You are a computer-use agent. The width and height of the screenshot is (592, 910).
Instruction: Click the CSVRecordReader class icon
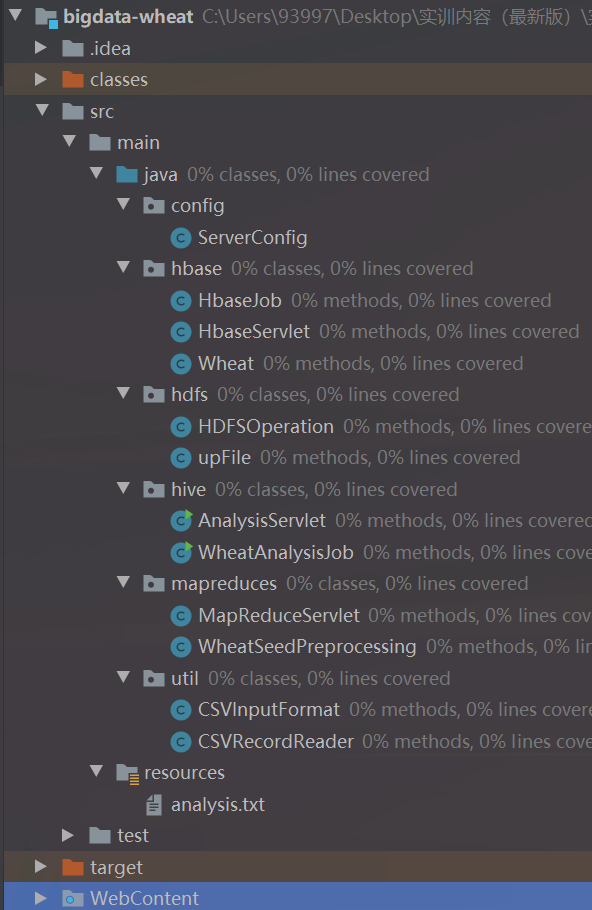point(181,741)
